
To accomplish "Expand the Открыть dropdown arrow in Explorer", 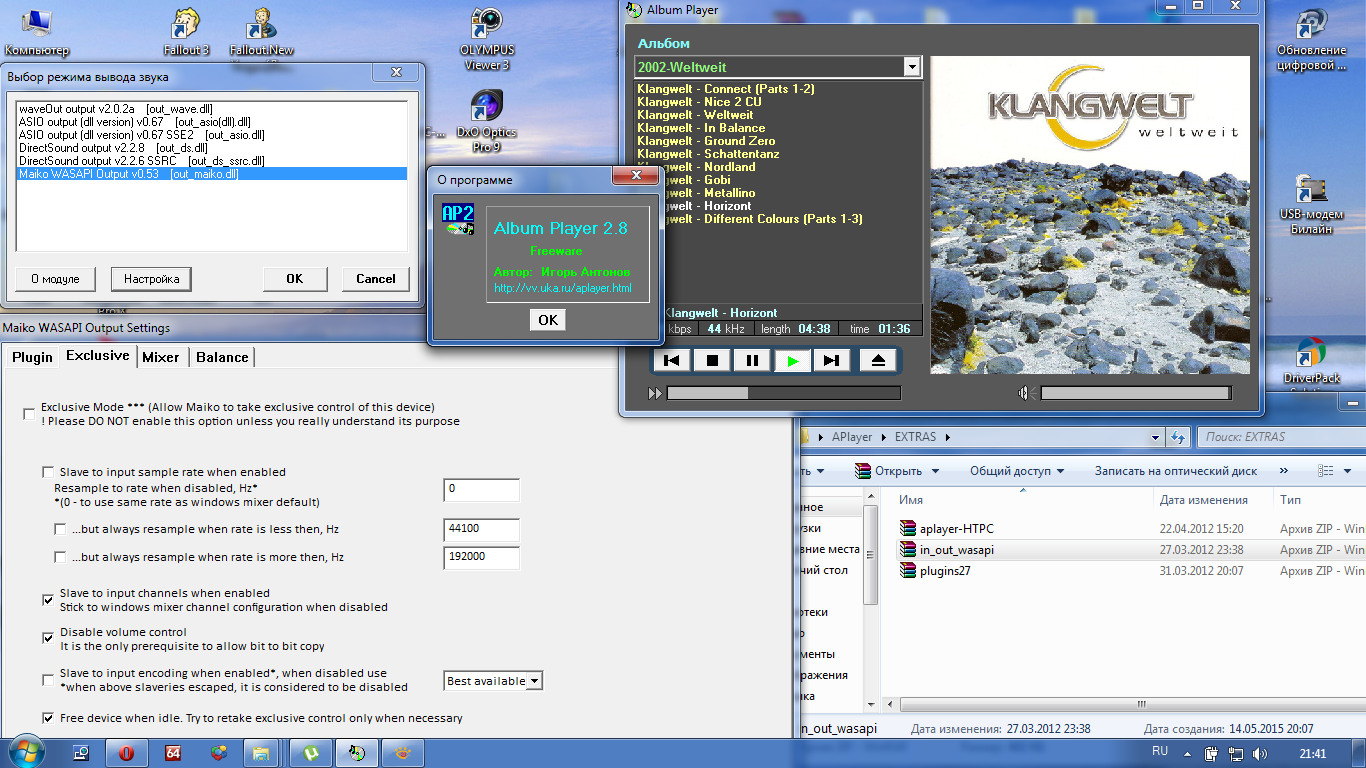I will click(936, 471).
